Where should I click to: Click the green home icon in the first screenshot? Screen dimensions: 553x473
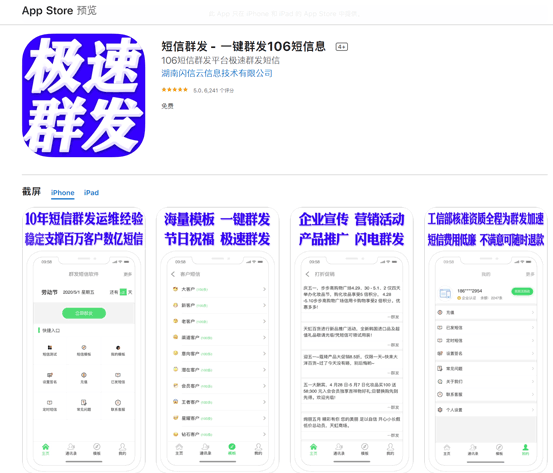click(x=45, y=447)
